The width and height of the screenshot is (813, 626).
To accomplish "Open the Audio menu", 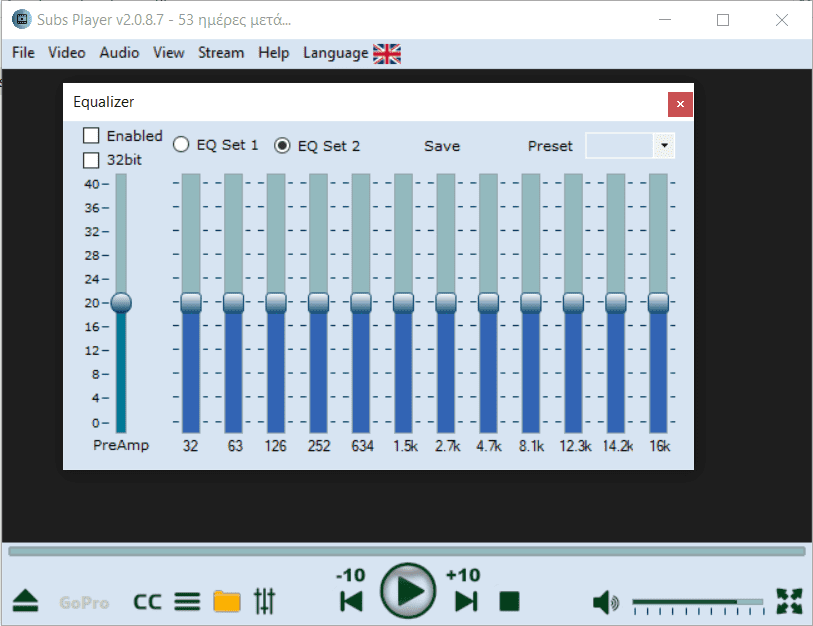I will [119, 53].
